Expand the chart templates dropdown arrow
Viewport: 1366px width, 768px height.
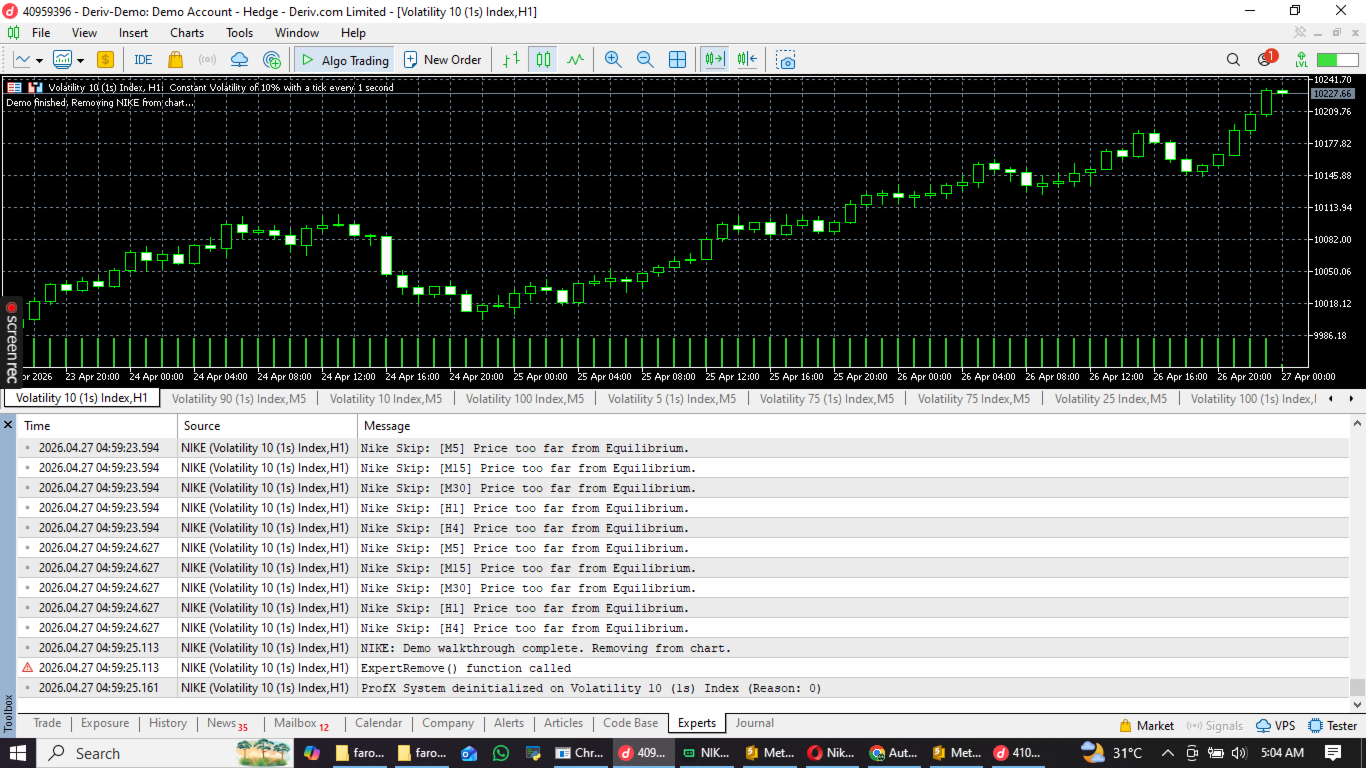(x=79, y=60)
